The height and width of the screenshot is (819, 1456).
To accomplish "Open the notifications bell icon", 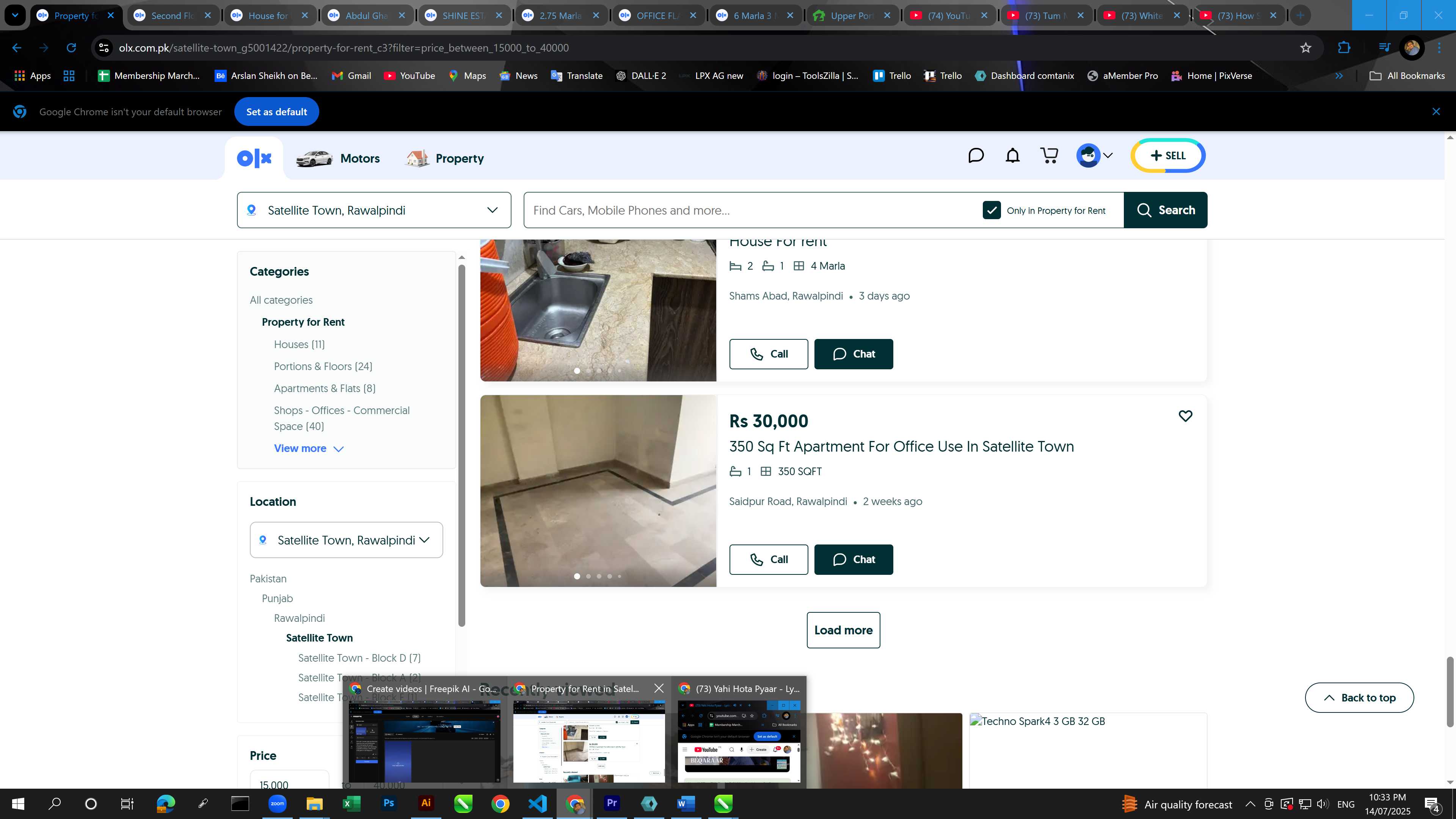I will click(1012, 155).
